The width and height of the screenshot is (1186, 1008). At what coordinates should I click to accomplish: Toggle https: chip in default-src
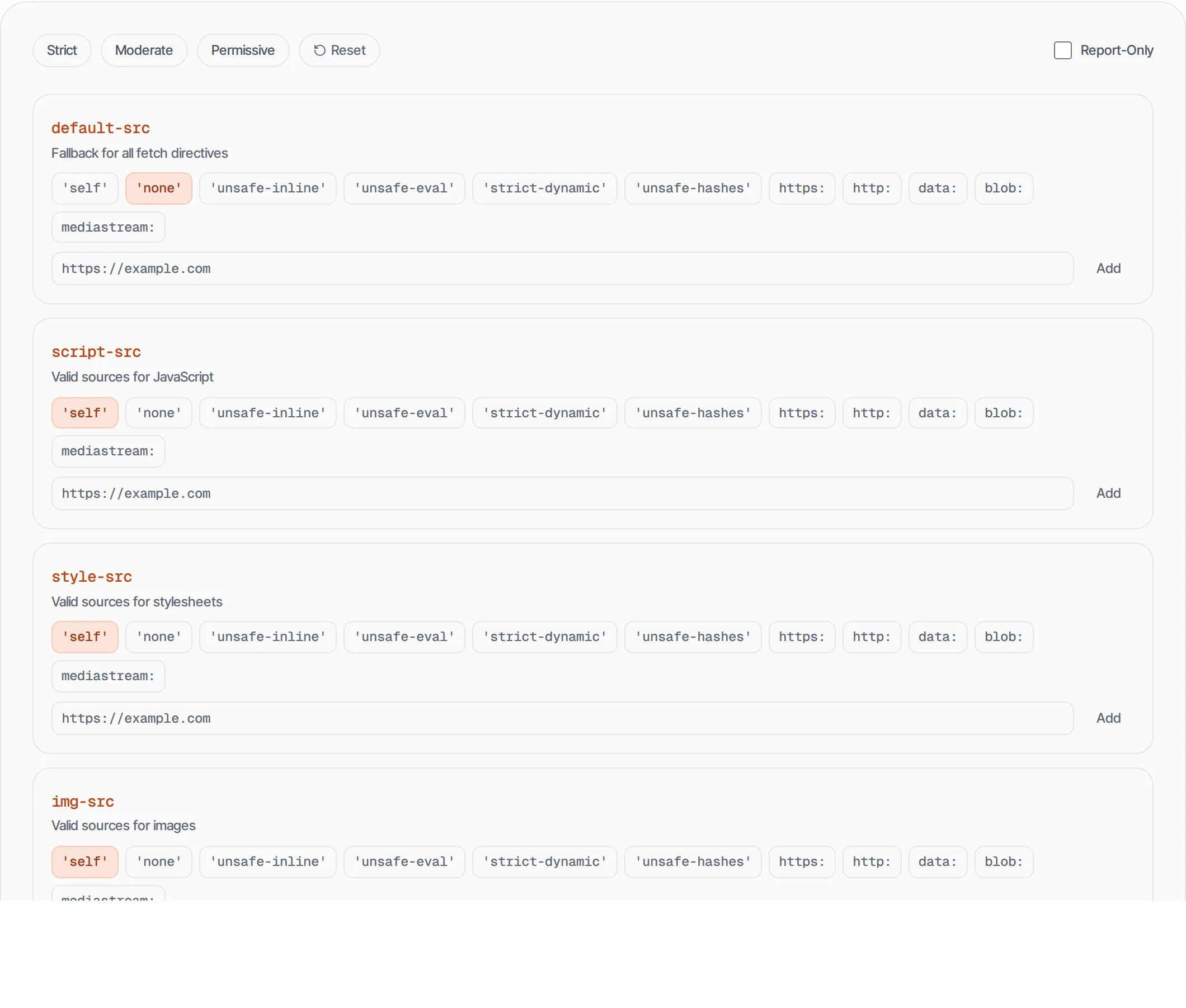(802, 189)
